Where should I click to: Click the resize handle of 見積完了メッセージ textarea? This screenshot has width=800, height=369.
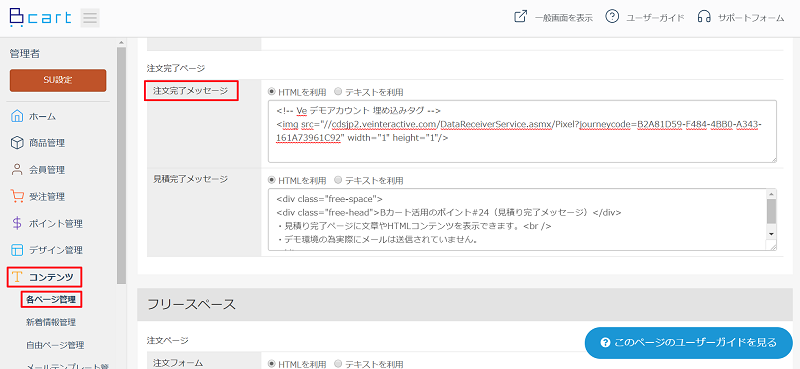coord(773,247)
